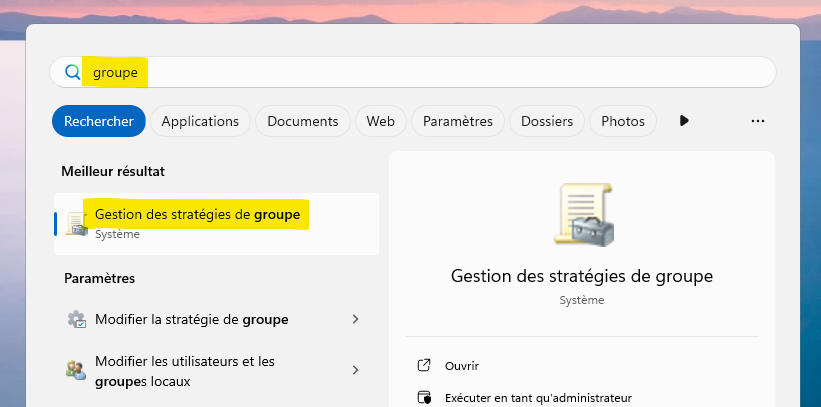Expand Modifier les utilisateurs et groupes locaux chevron
Image resolution: width=821 pixels, height=407 pixels.
[356, 370]
